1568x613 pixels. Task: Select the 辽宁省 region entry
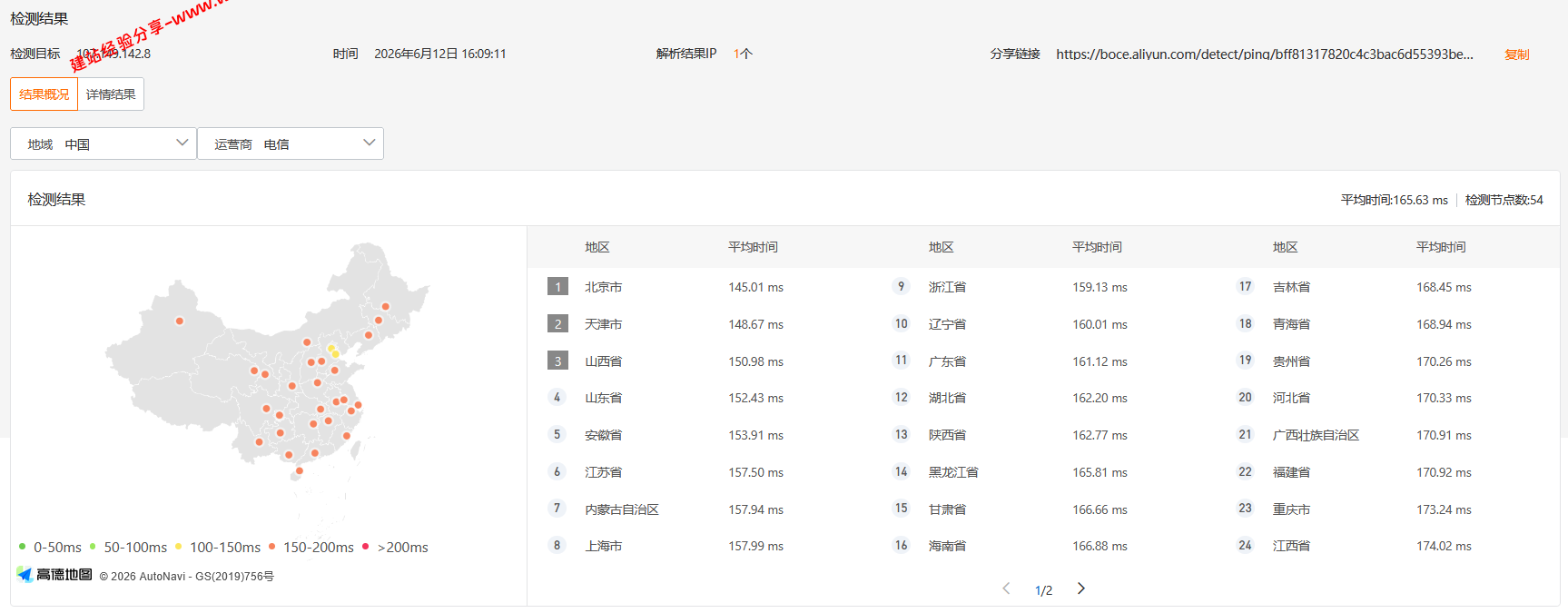click(x=947, y=324)
